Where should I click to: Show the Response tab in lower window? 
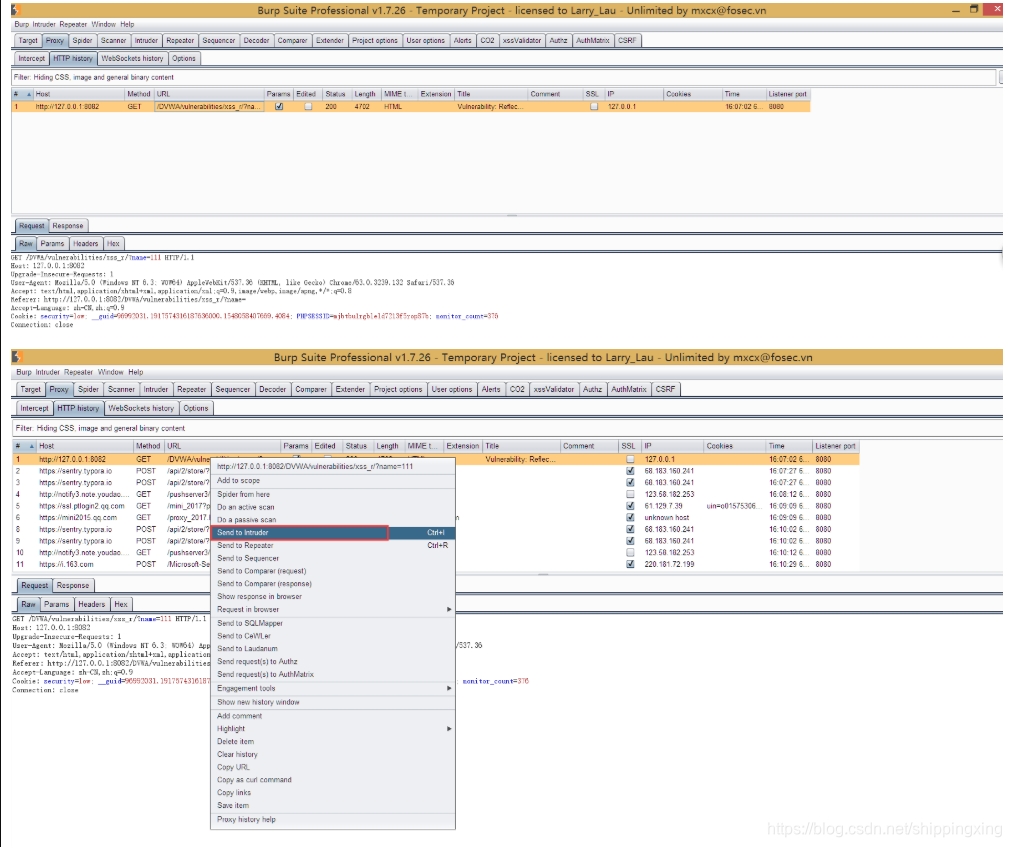(73, 586)
